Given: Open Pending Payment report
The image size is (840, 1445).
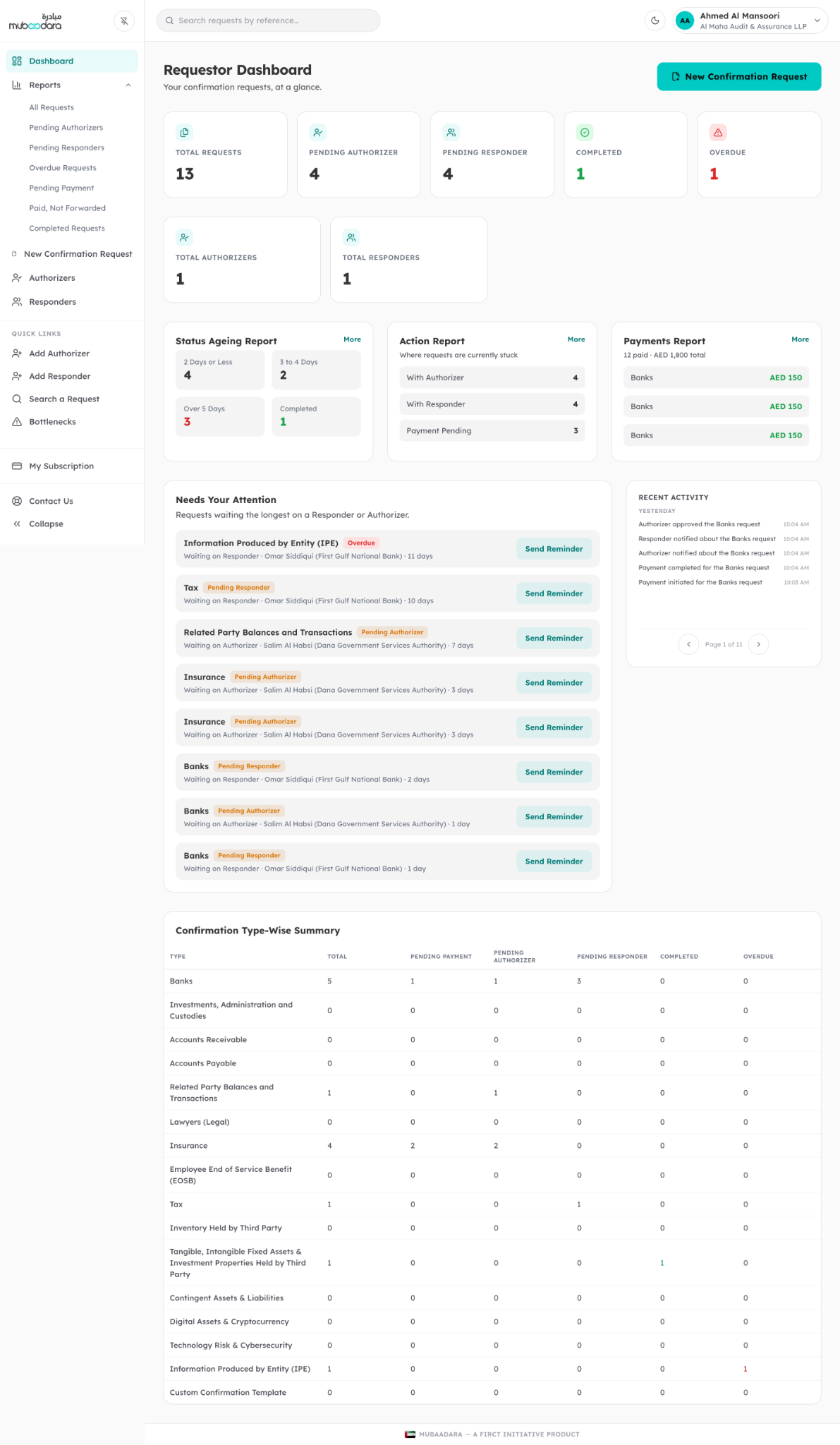Looking at the screenshot, I should coord(61,188).
